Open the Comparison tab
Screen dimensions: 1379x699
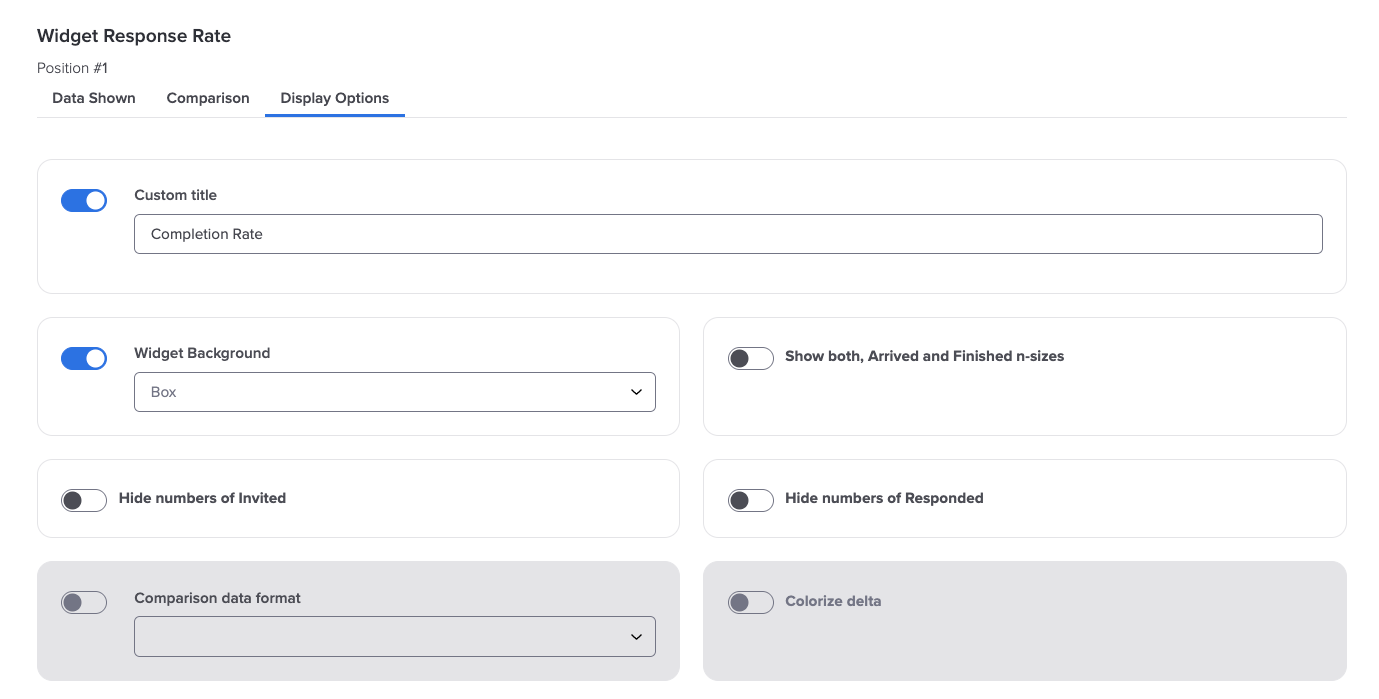point(208,98)
